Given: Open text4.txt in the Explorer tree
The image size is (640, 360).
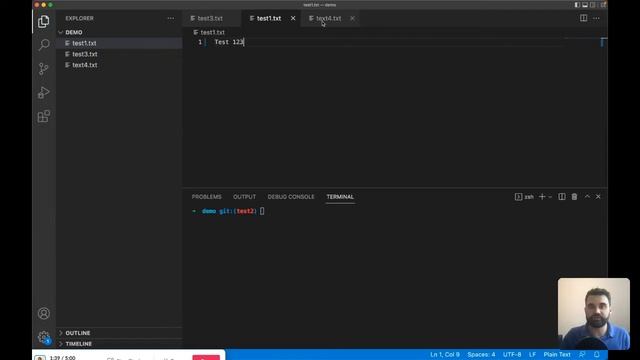Looking at the screenshot, I should (120, 65).
